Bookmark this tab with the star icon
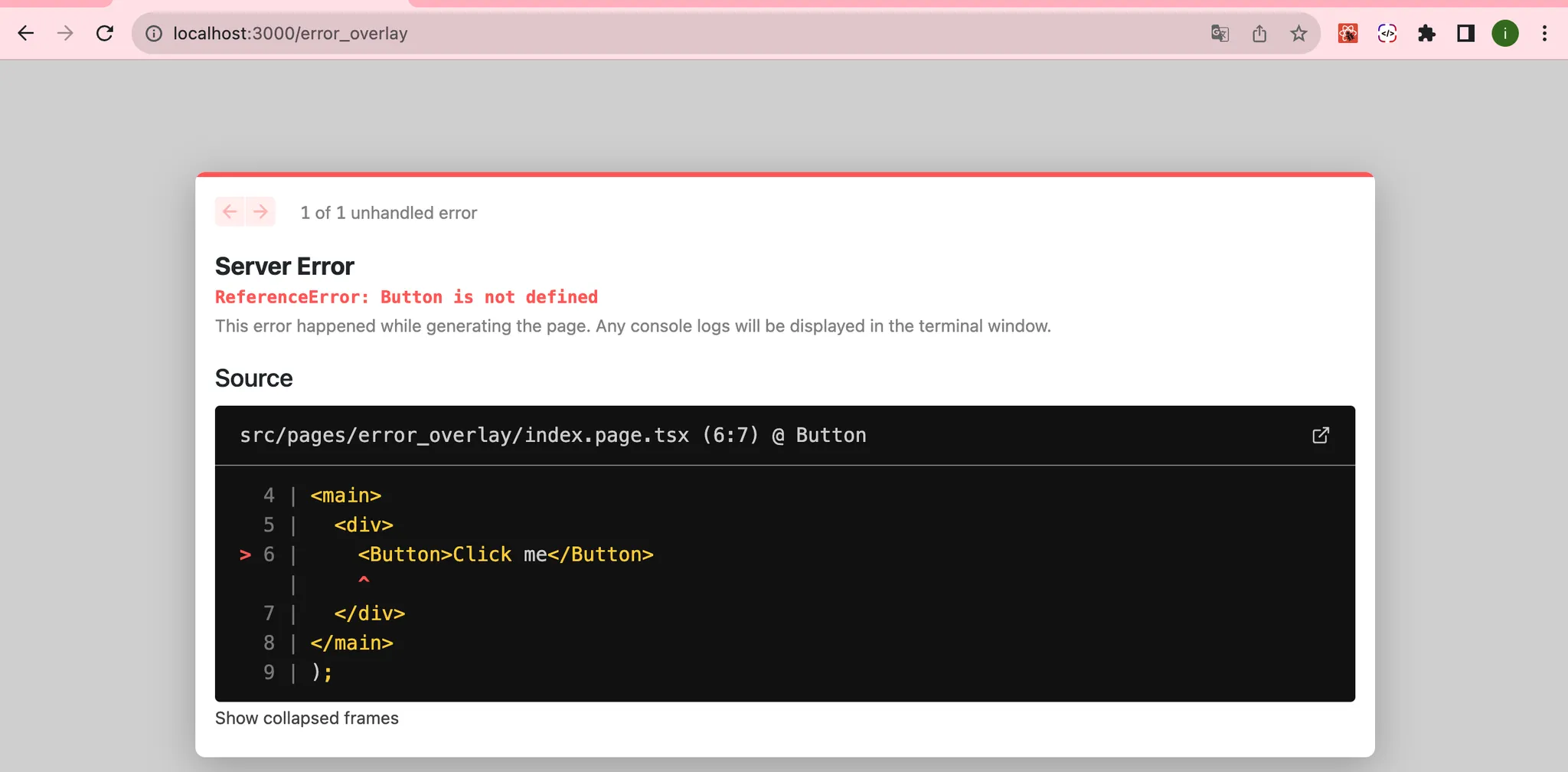1568x772 pixels. click(1298, 34)
